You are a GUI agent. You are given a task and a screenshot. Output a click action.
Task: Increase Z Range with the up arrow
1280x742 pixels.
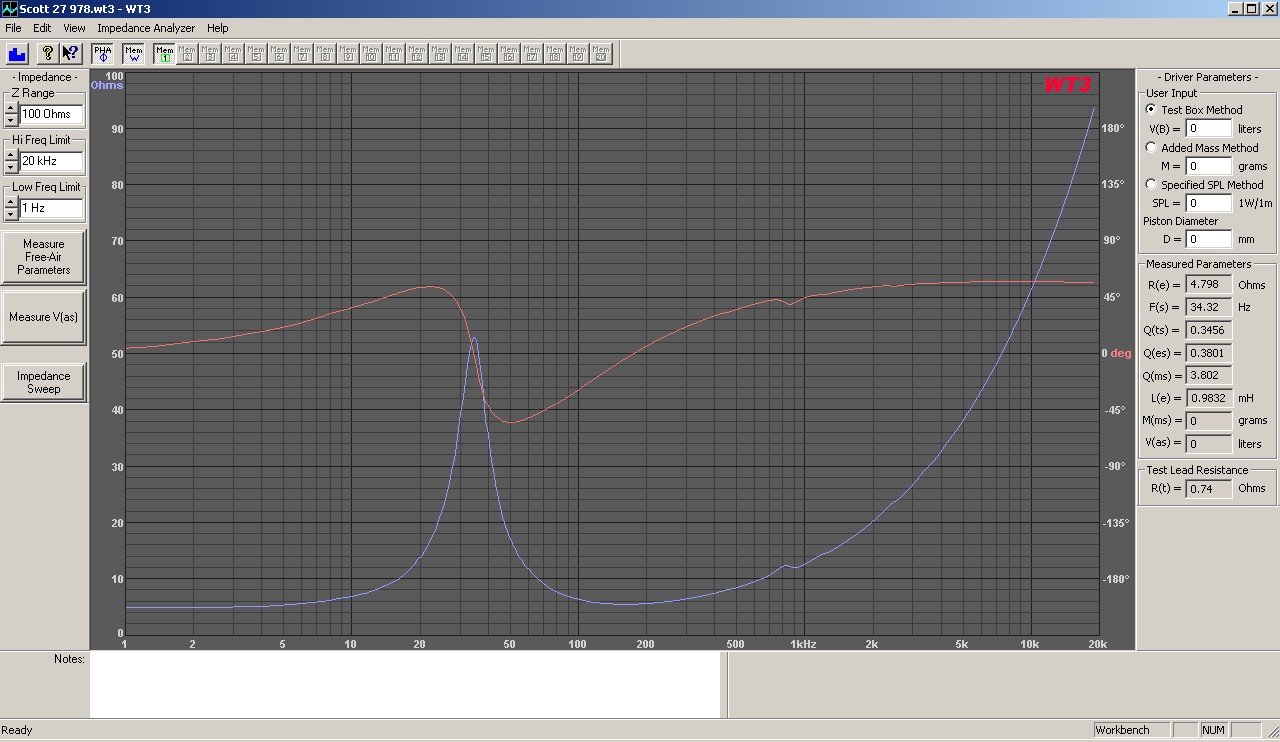[11, 108]
